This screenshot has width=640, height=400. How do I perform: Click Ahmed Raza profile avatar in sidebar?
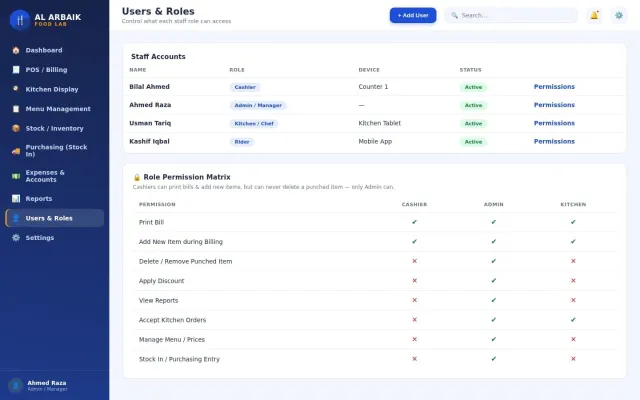click(16, 385)
